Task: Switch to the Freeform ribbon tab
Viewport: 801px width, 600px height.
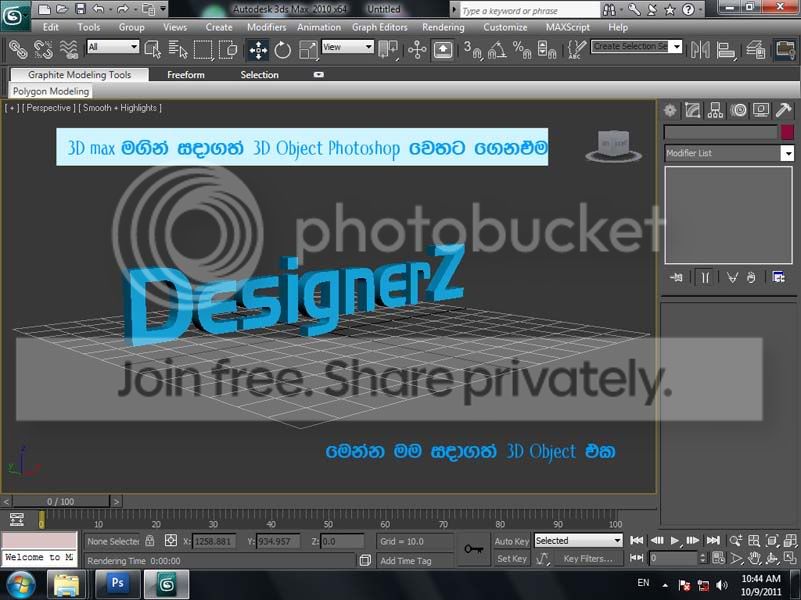Action: (x=185, y=75)
